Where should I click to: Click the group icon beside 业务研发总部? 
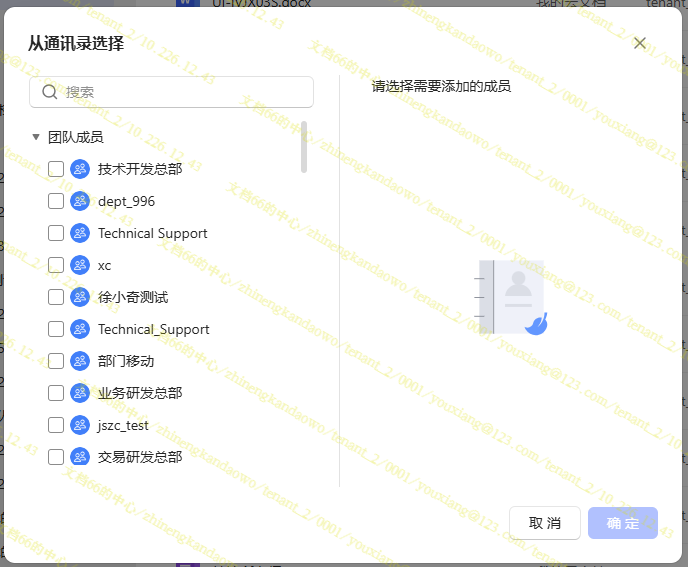[x=80, y=393]
